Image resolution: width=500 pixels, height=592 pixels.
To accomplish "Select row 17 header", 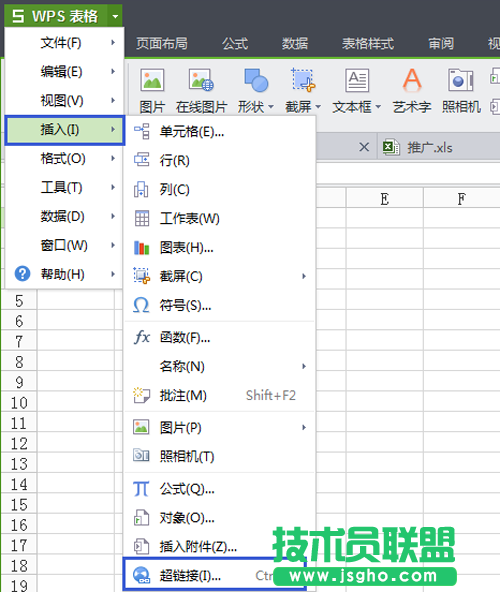I will [19, 546].
